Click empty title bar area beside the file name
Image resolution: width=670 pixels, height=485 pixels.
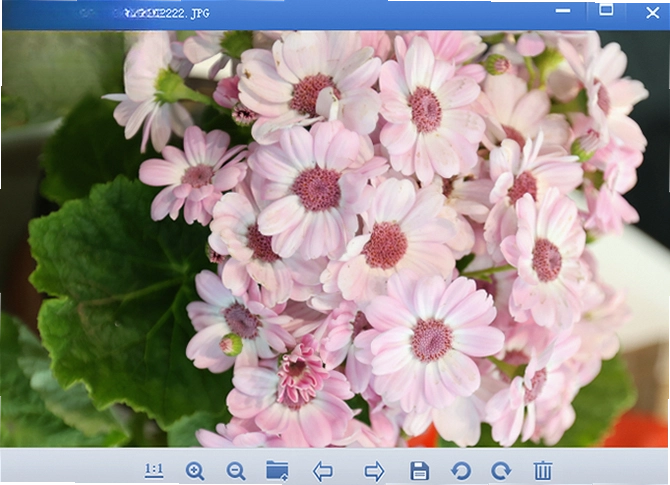click(363, 15)
